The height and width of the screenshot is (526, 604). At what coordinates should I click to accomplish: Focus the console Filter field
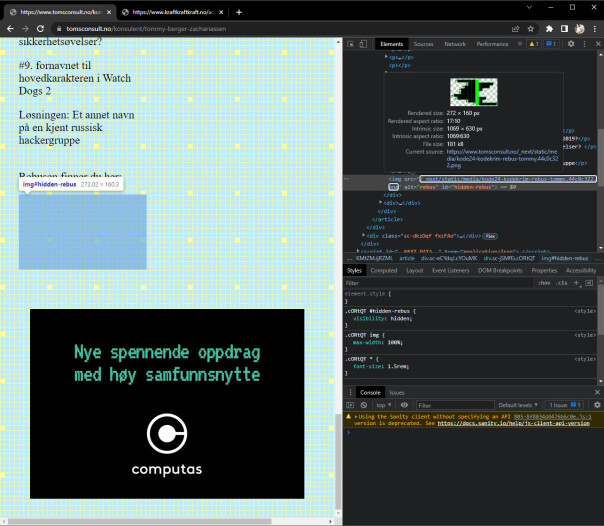tap(455, 405)
